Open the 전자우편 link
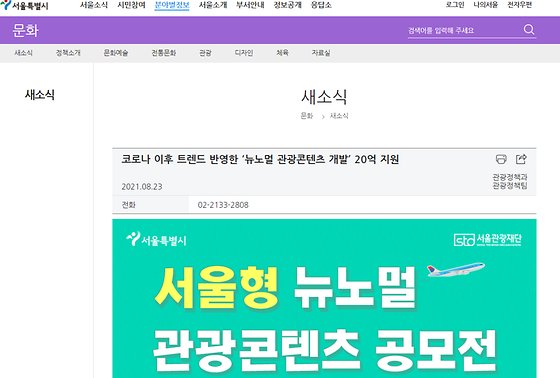Image resolution: width=560 pixels, height=378 pixels. point(520,5)
